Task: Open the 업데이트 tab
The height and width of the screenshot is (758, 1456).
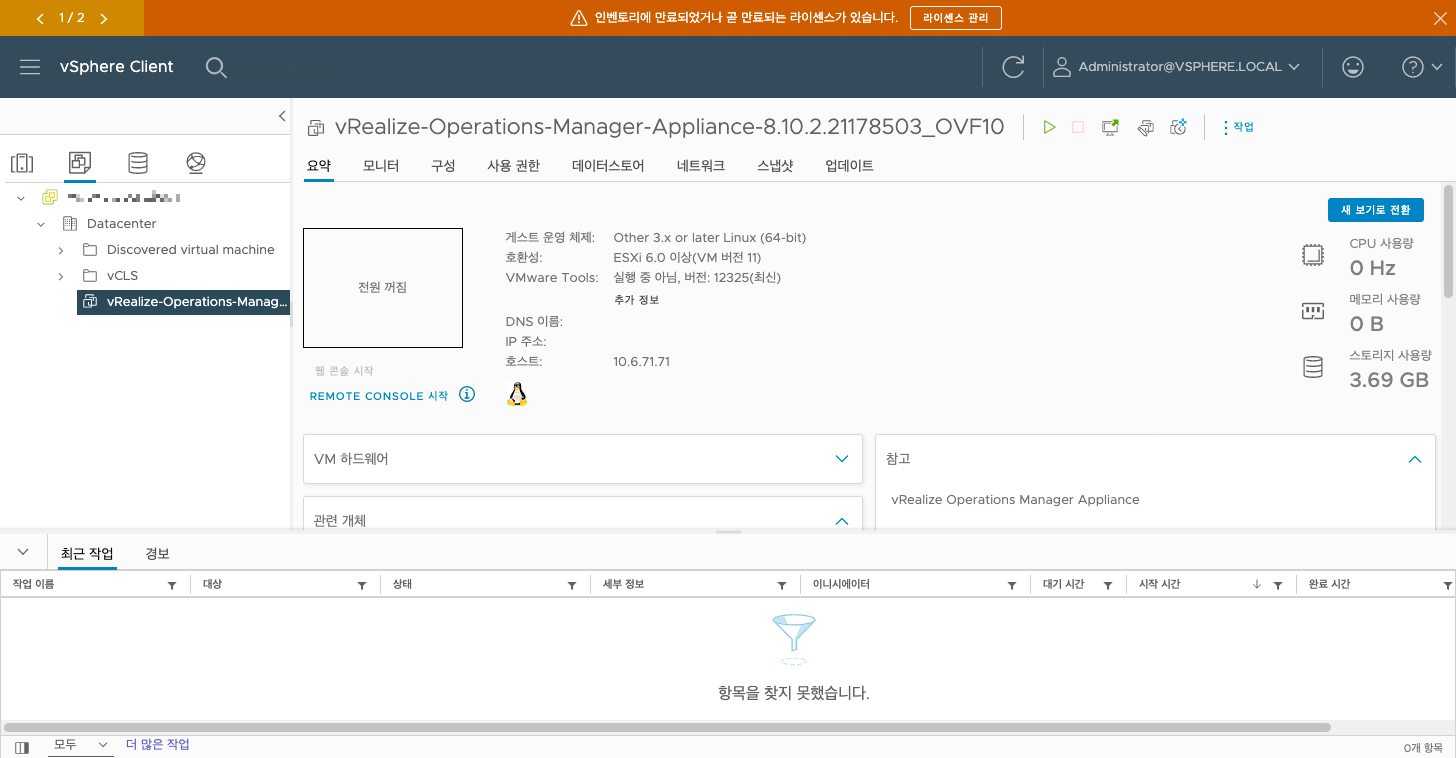Action: point(849,166)
